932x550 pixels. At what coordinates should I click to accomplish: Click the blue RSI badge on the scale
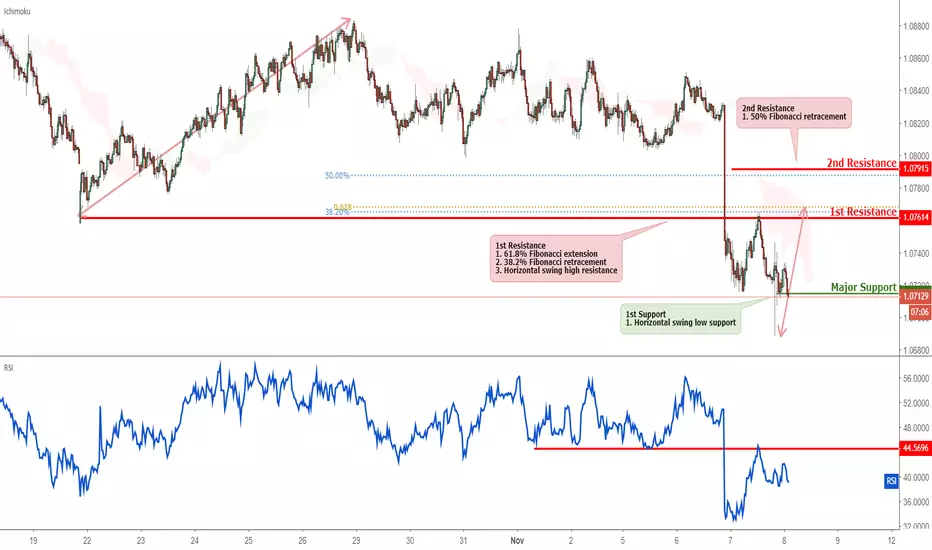[890, 481]
